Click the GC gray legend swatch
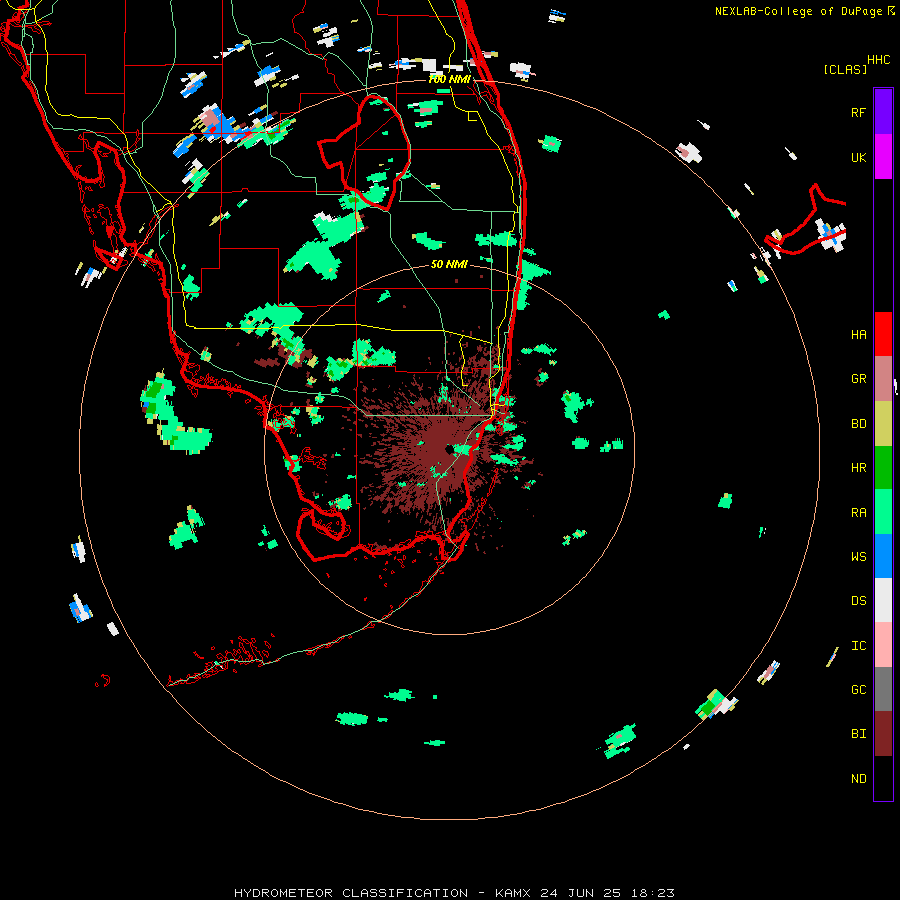This screenshot has height=900, width=900. 883,689
